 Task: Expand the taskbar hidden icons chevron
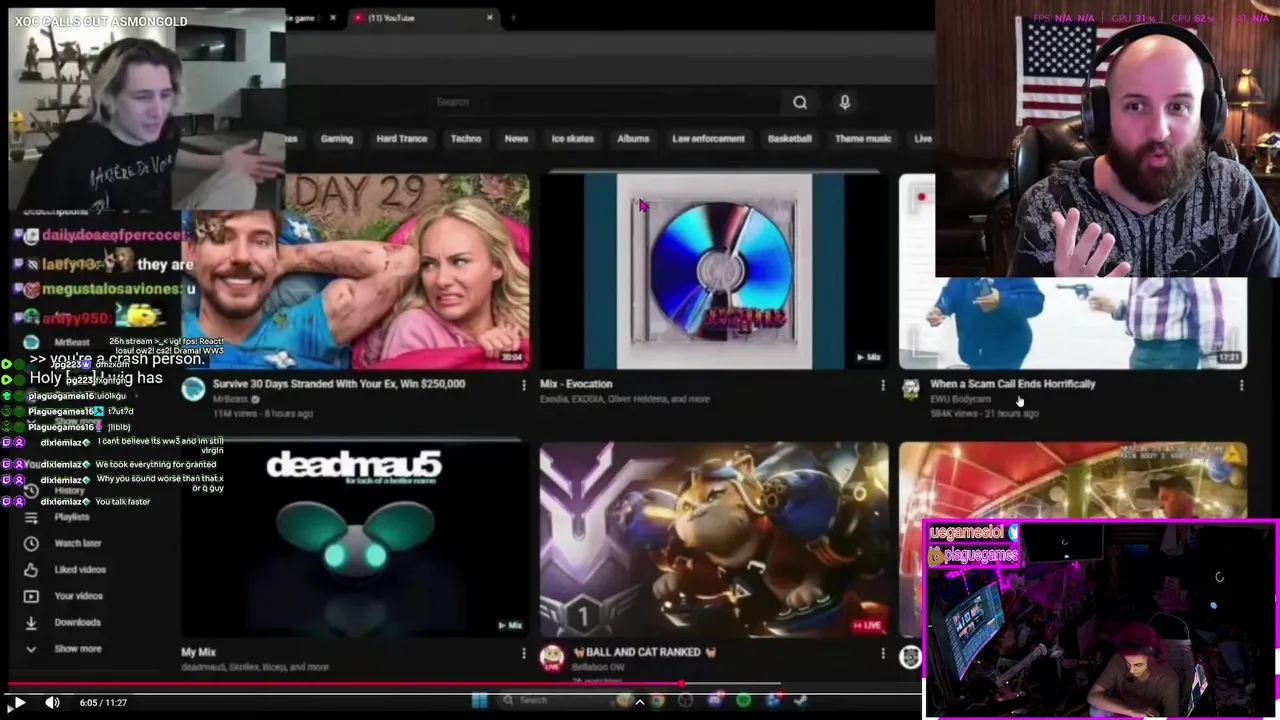coord(639,701)
